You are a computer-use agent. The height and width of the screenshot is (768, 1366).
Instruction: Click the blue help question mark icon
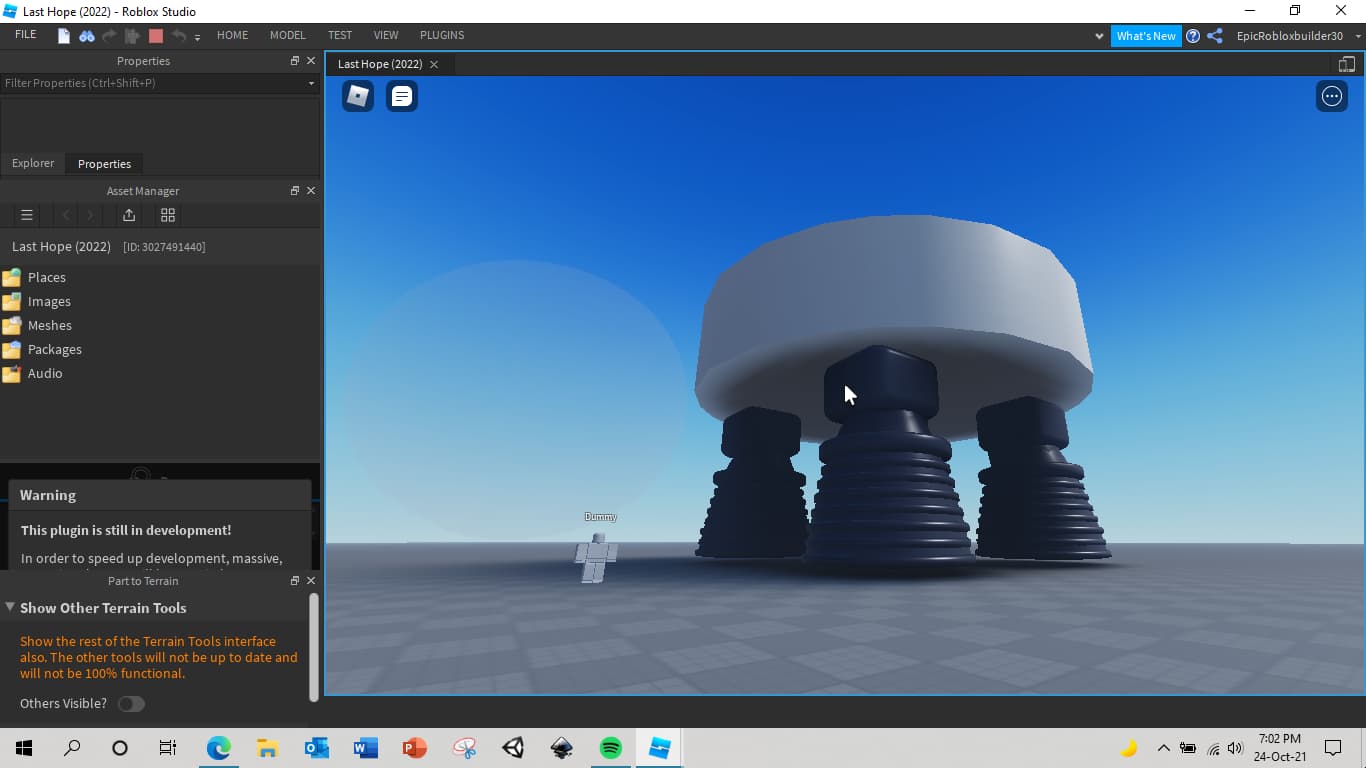click(x=1193, y=36)
